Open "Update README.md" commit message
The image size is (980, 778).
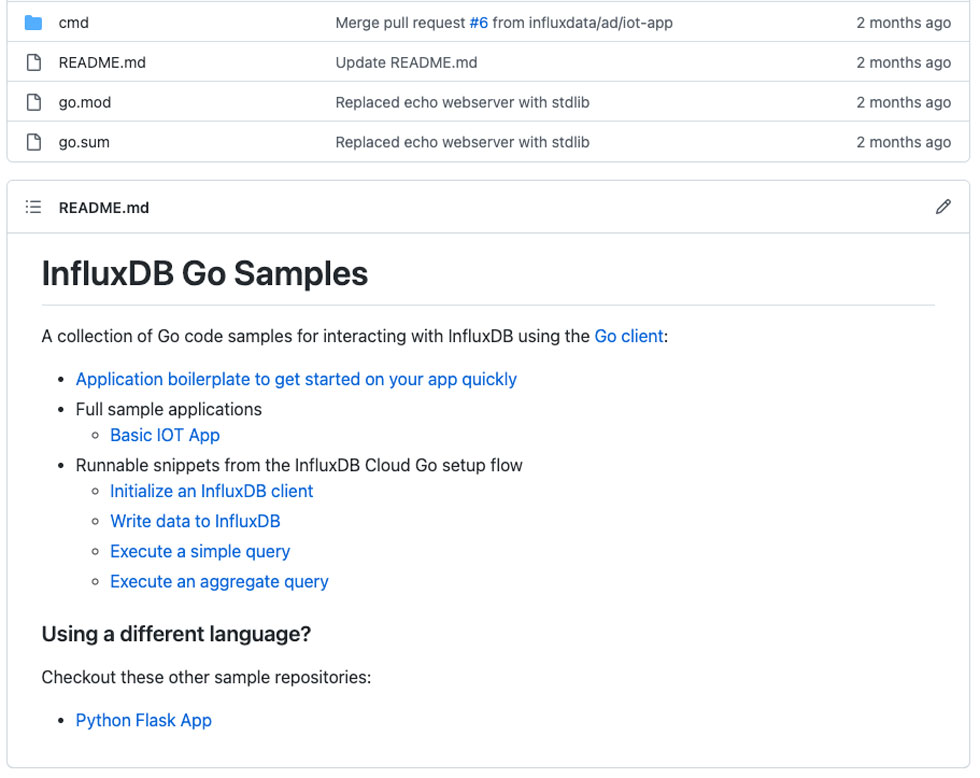[406, 62]
